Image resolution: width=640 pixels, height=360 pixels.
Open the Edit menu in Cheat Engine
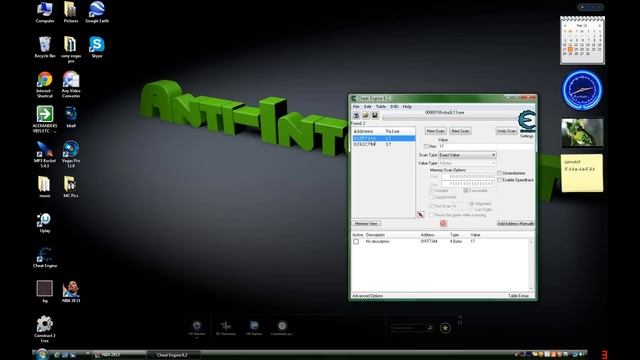pyautogui.click(x=367, y=107)
